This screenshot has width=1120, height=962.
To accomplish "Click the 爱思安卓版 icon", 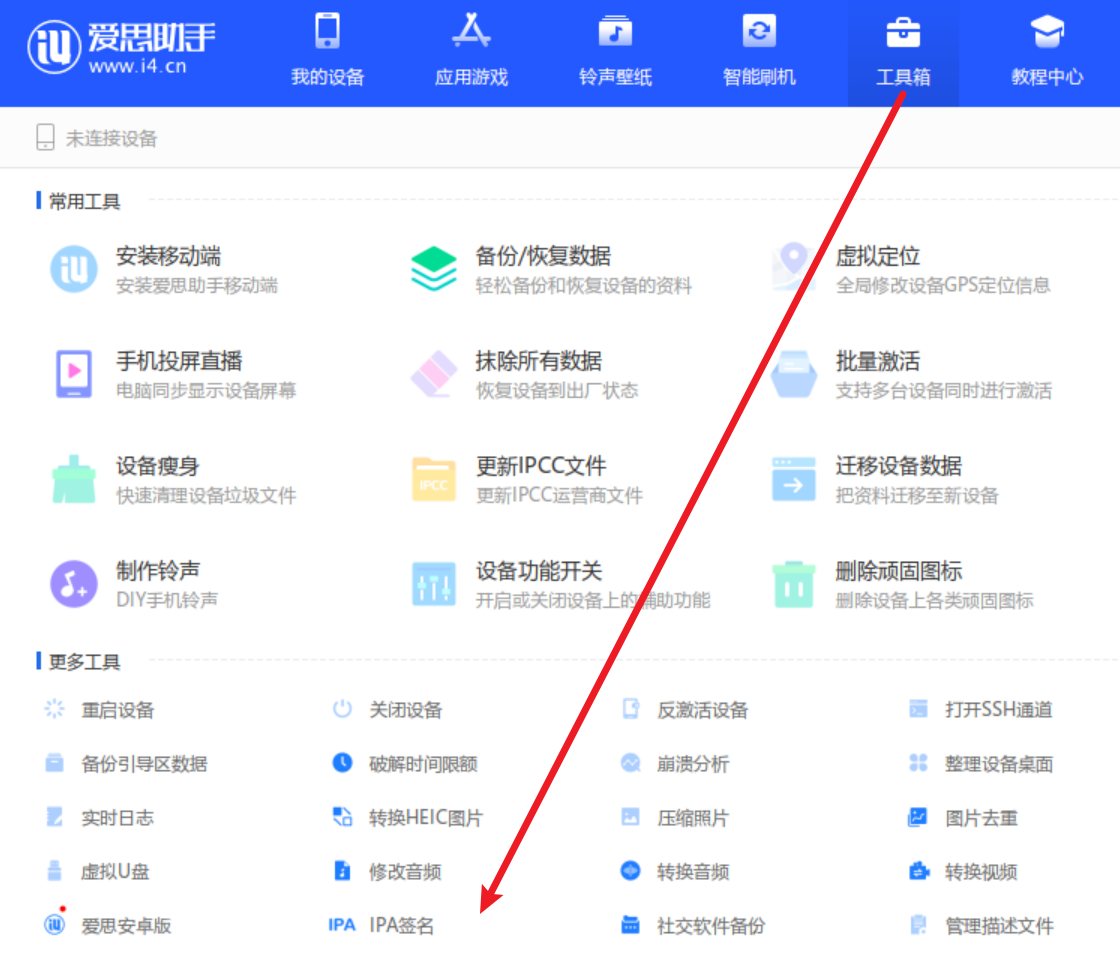I will [x=54, y=924].
